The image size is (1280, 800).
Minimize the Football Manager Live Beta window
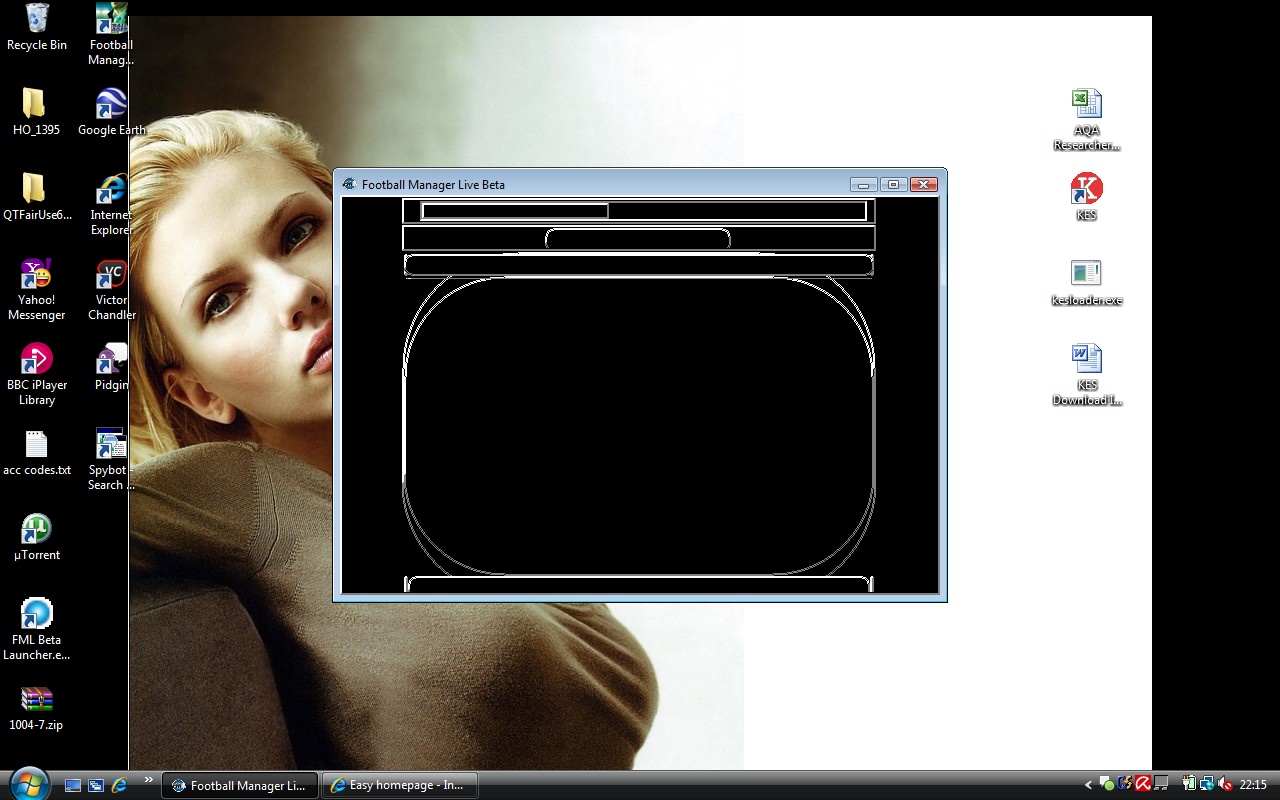(x=864, y=184)
